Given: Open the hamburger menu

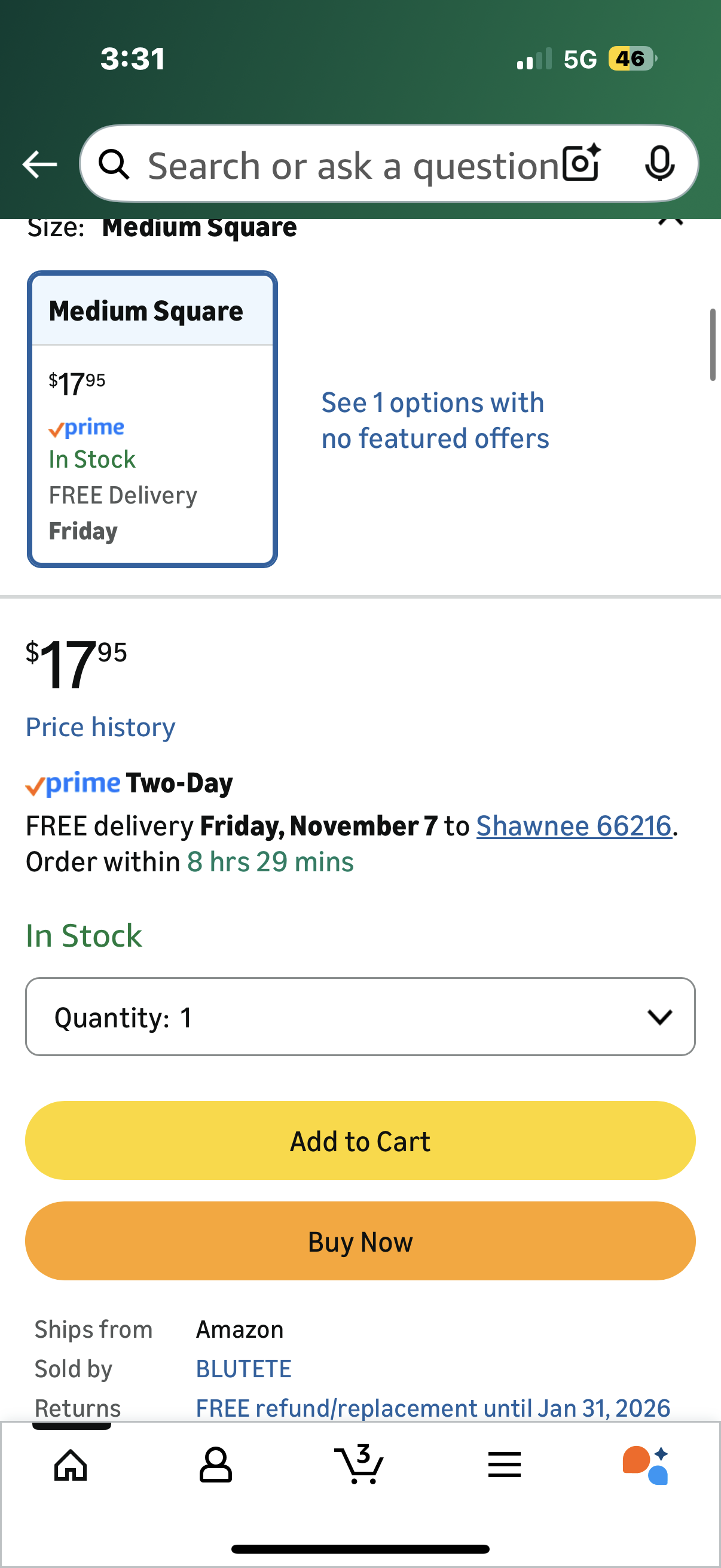Looking at the screenshot, I should click(x=505, y=1465).
